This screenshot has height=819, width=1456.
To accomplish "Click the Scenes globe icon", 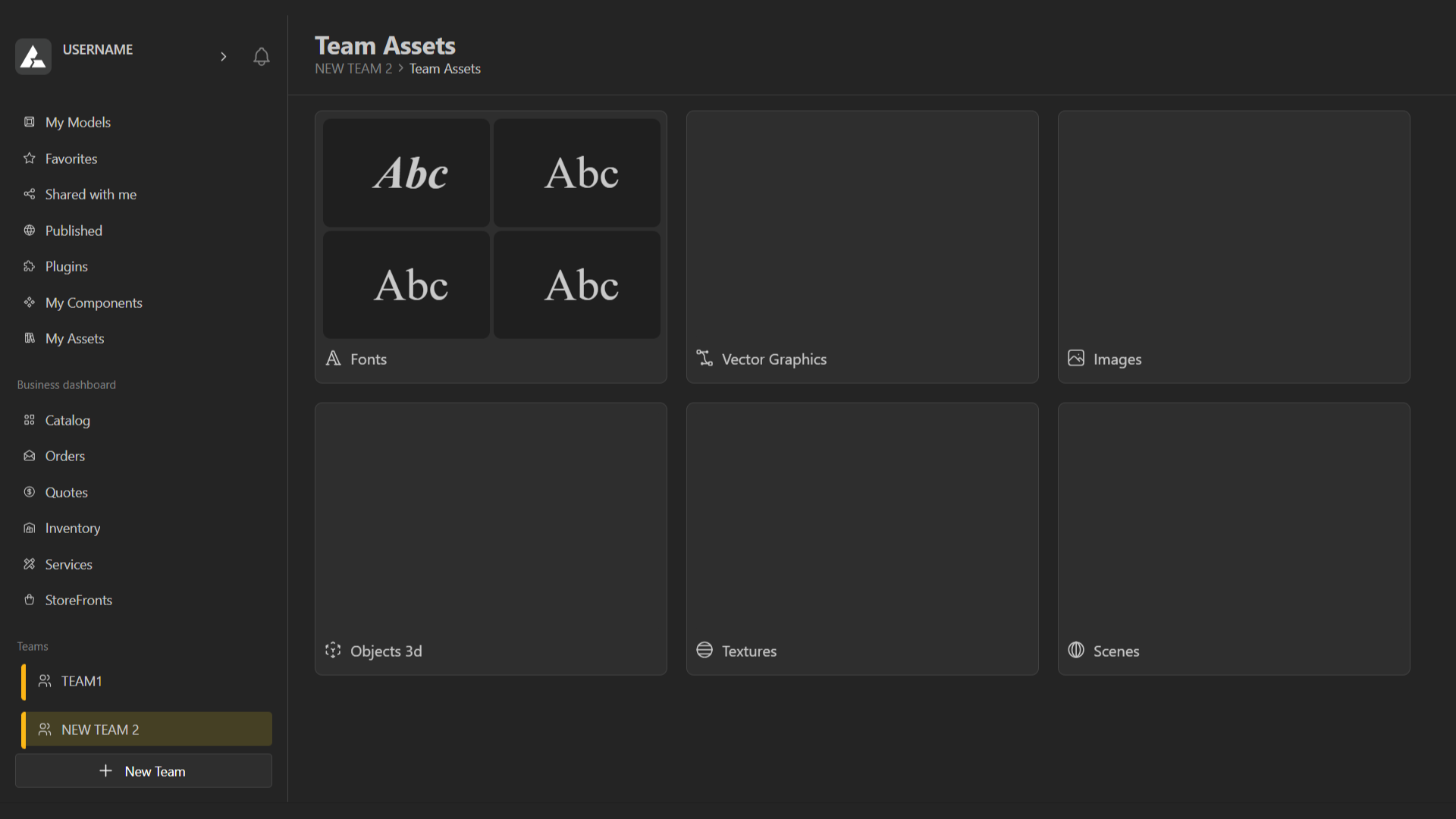I will [x=1076, y=651].
